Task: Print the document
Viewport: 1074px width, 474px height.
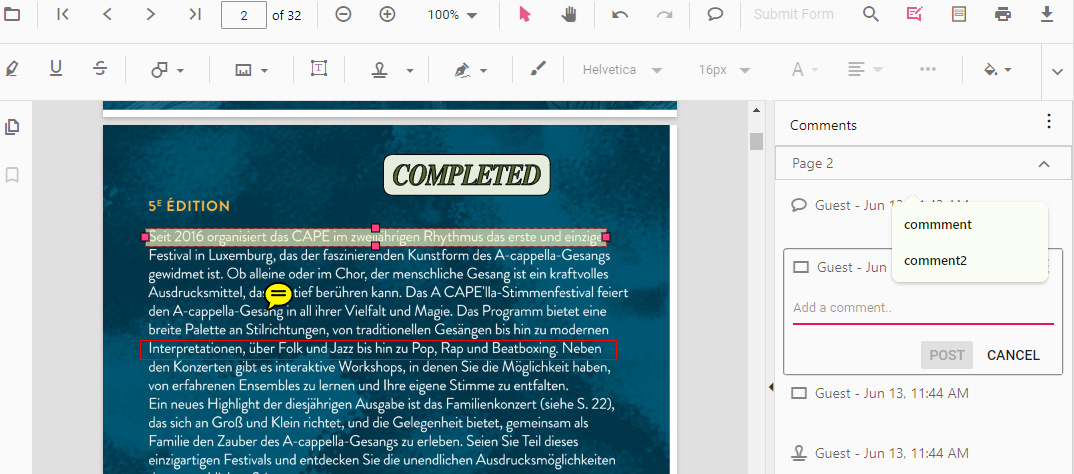Action: pyautogui.click(x=1003, y=14)
